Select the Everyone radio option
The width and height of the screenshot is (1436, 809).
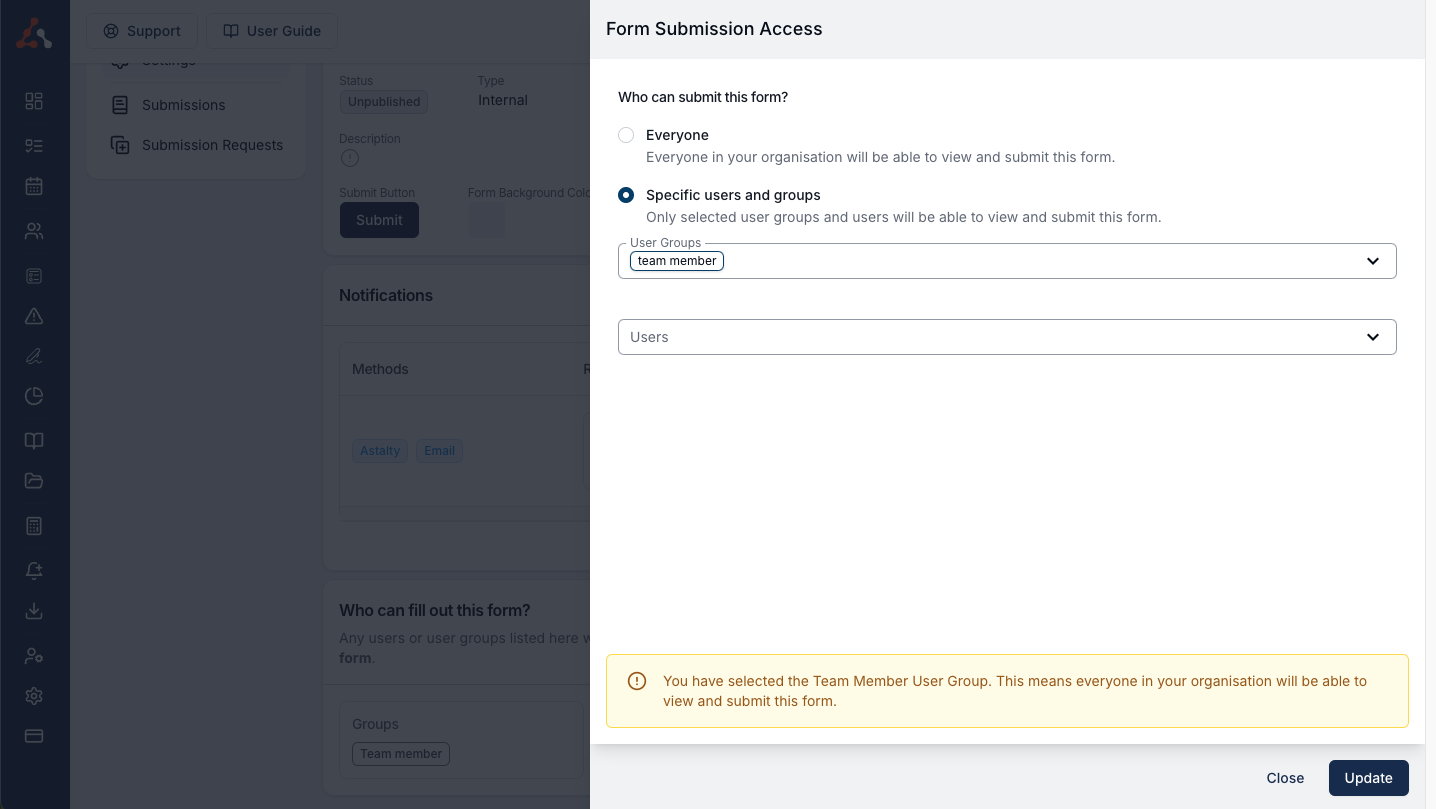pos(626,135)
